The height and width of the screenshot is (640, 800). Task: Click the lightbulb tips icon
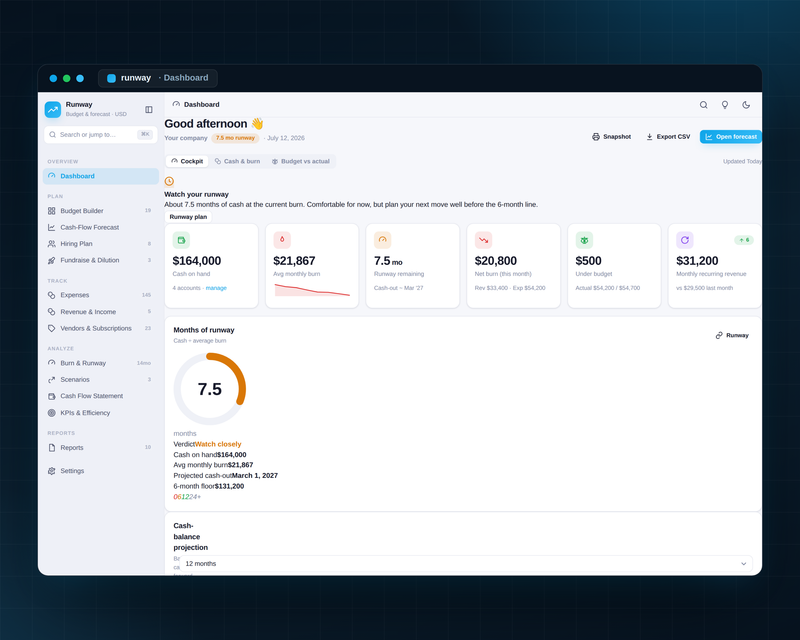point(724,105)
